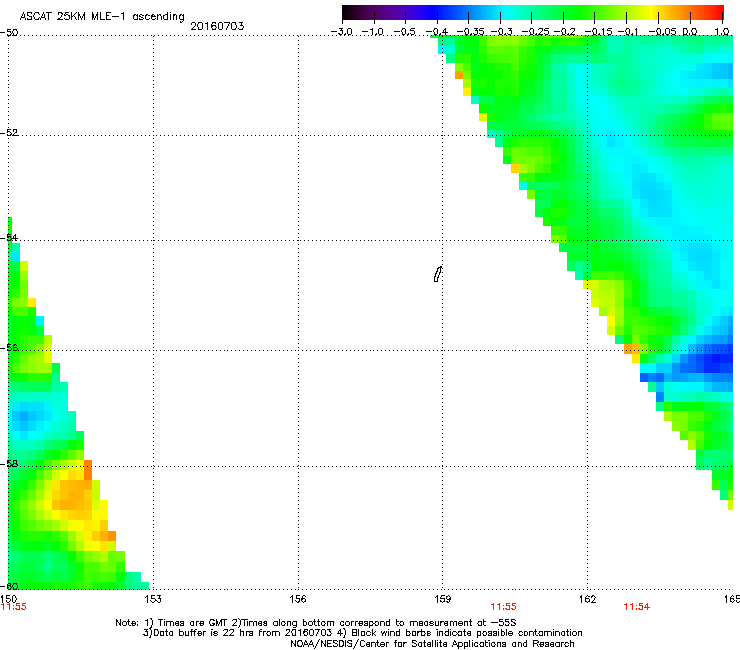Screen dimensions: 740x650
Task: Click the -0.5 color scale label
Action: (404, 32)
